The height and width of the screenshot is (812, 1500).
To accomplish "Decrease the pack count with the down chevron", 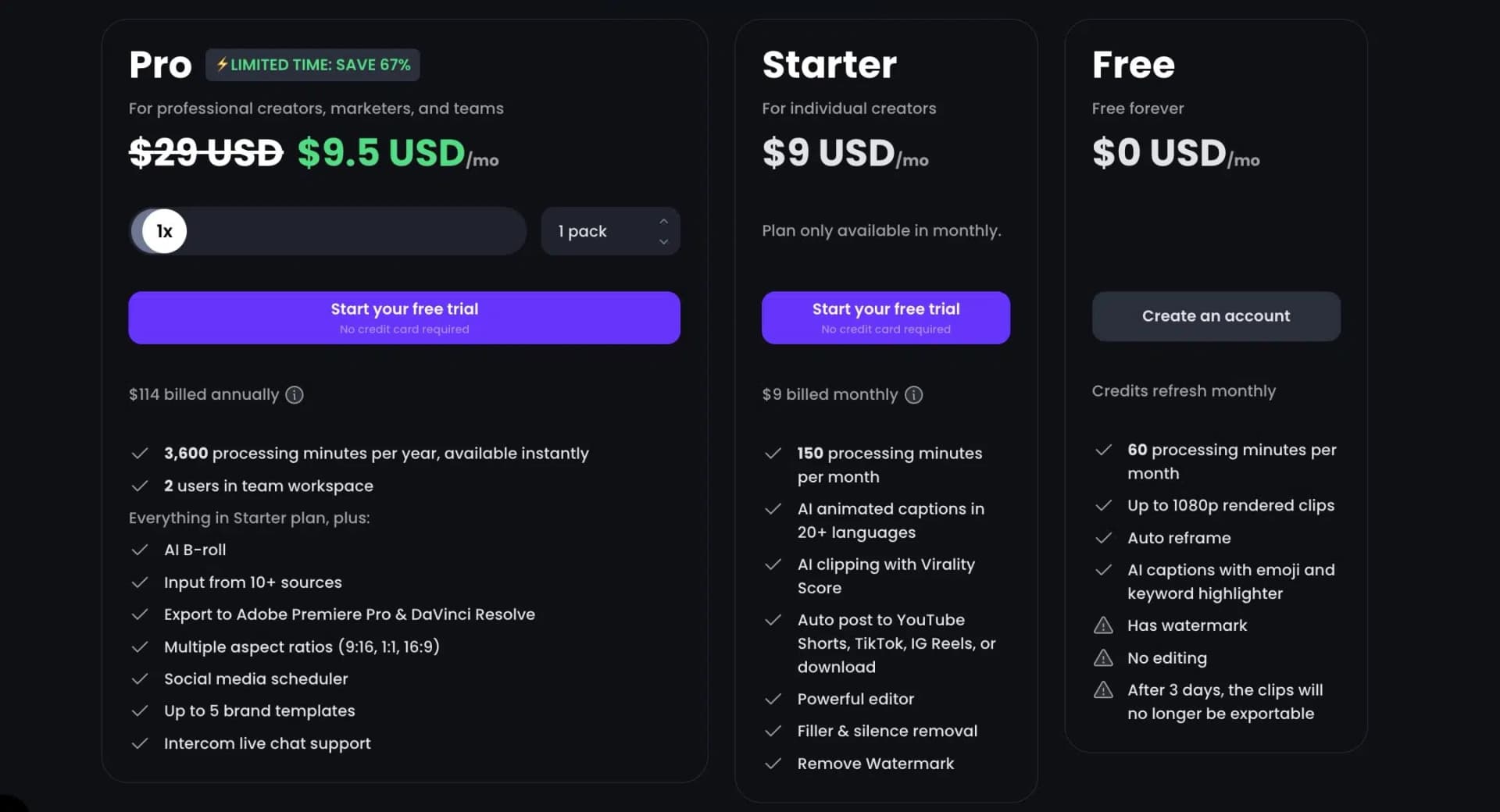I will [663, 242].
